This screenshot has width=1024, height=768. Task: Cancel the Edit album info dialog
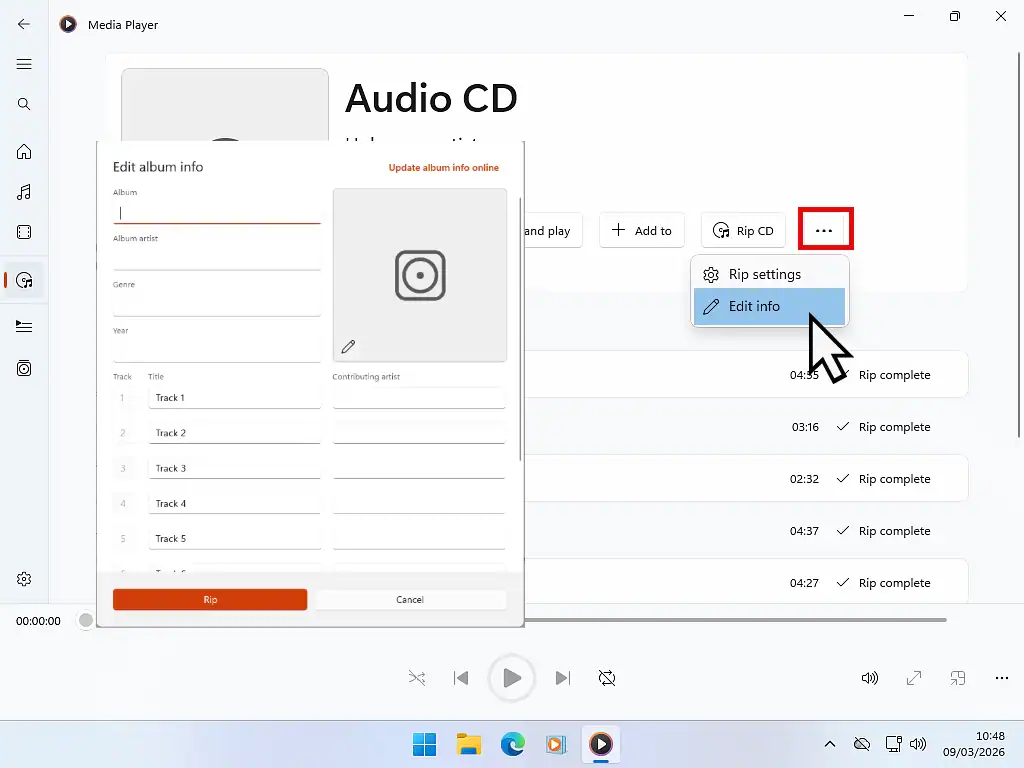coord(410,599)
